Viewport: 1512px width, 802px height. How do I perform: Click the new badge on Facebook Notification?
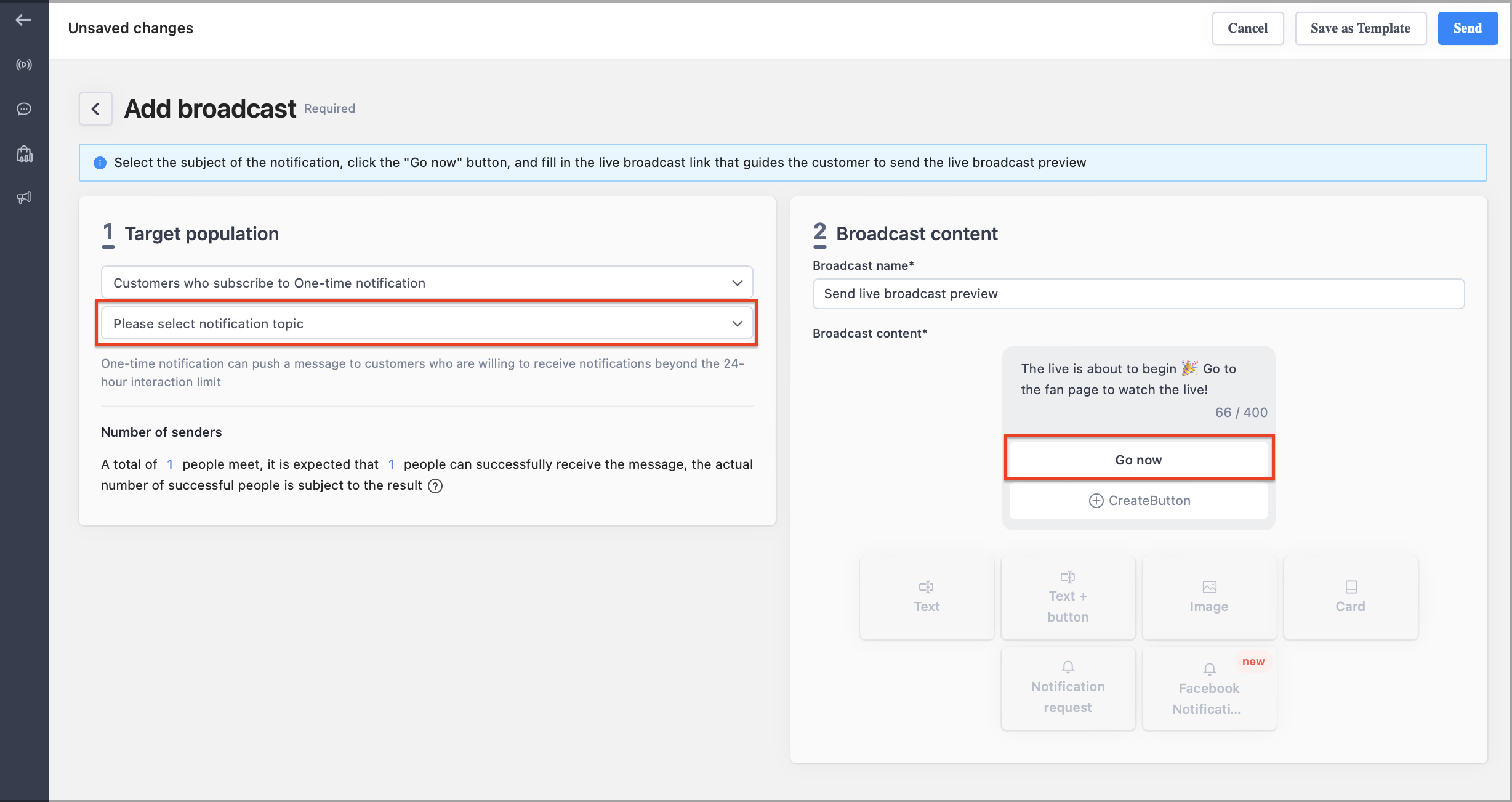tap(1253, 662)
